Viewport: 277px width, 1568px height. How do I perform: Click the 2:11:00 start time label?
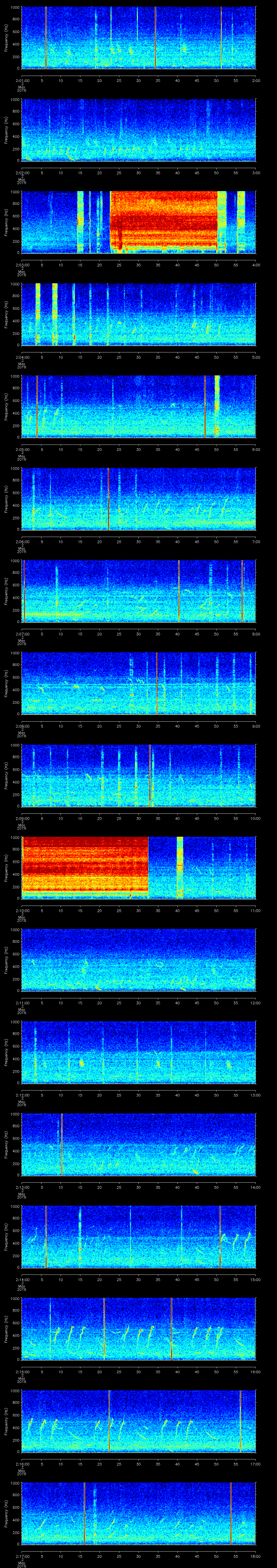tap(22, 1003)
